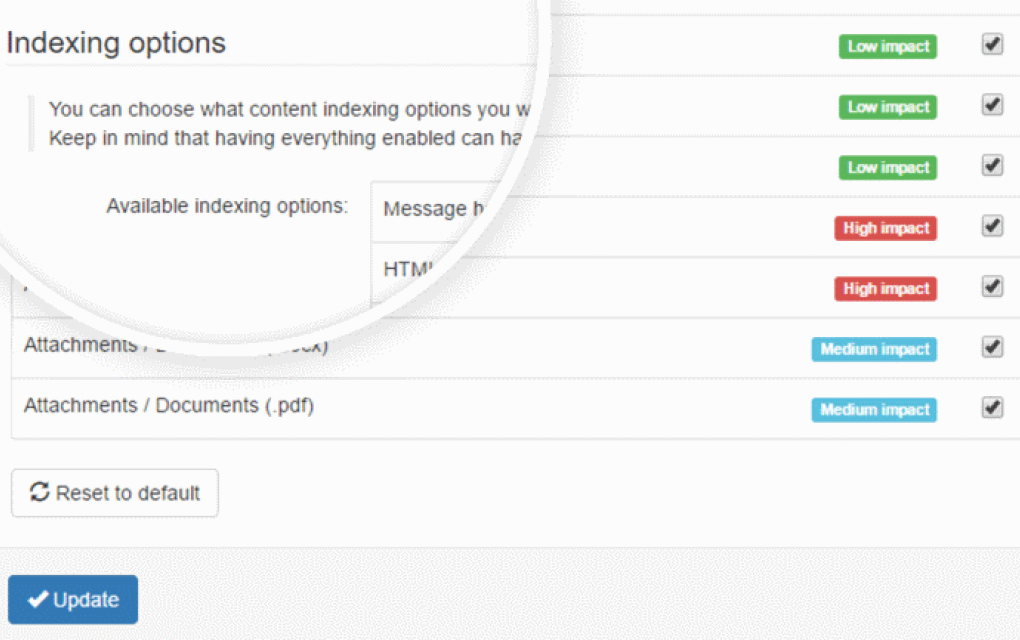The image size is (1020, 640).
Task: Click the third green Low impact badge
Action: pos(886,167)
